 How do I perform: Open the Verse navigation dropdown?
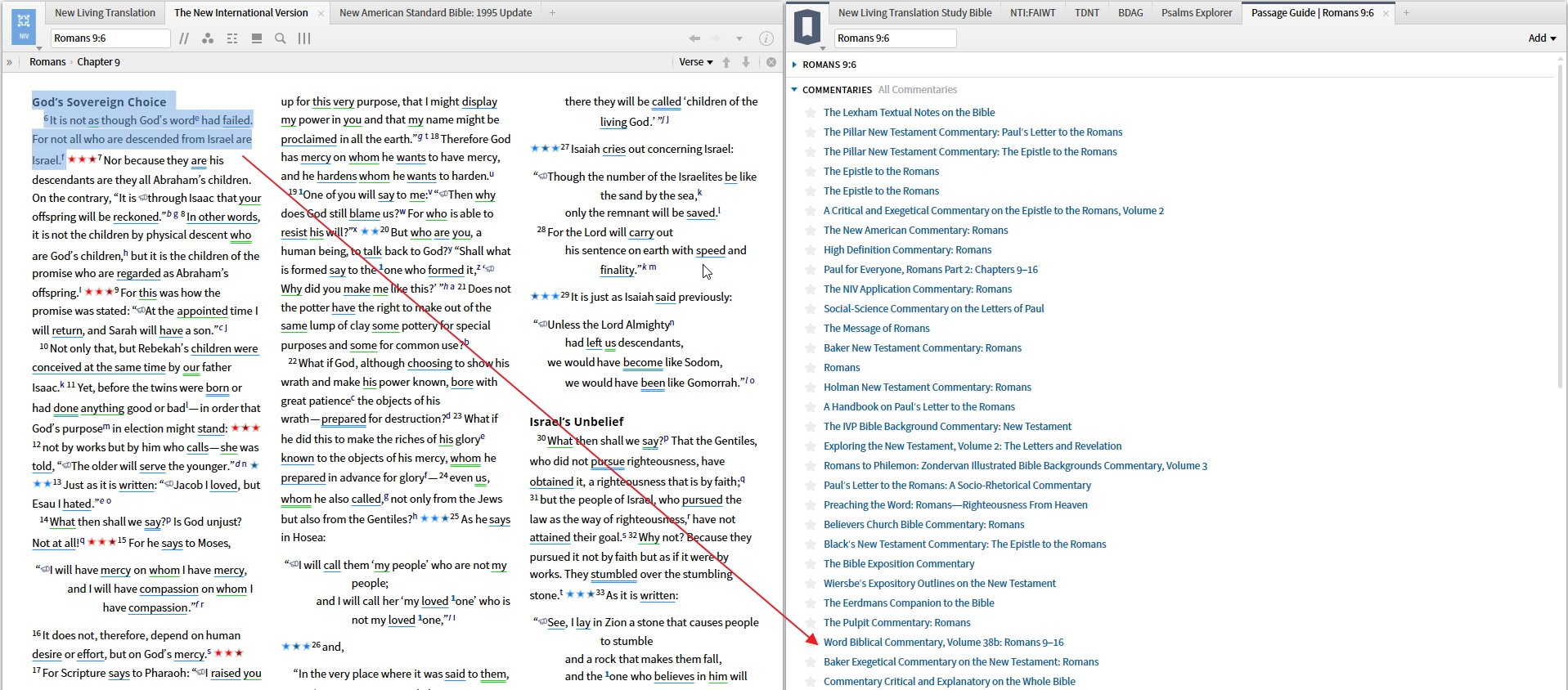coord(696,62)
